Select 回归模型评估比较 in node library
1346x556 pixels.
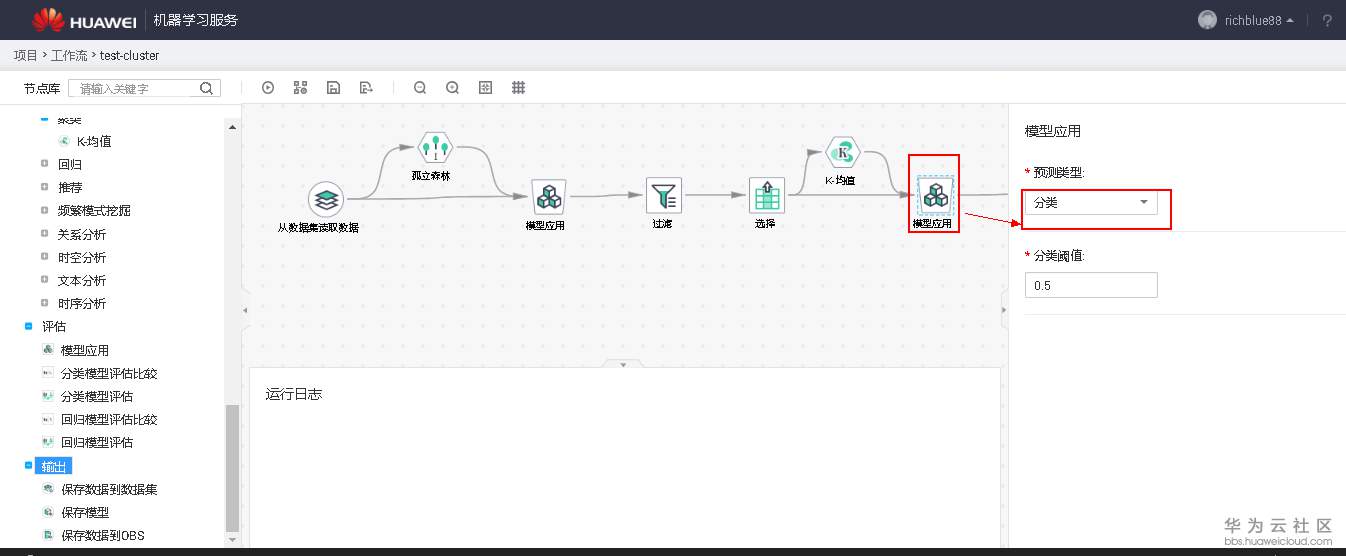pyautogui.click(x=109, y=419)
